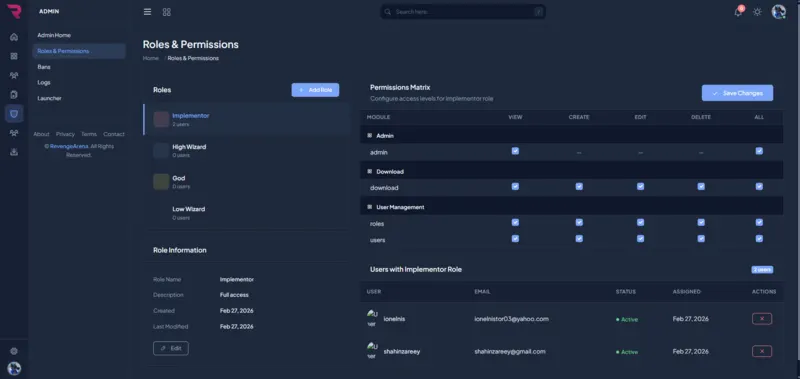
Task: Toggle Delete permission for download module
Action: tap(701, 187)
